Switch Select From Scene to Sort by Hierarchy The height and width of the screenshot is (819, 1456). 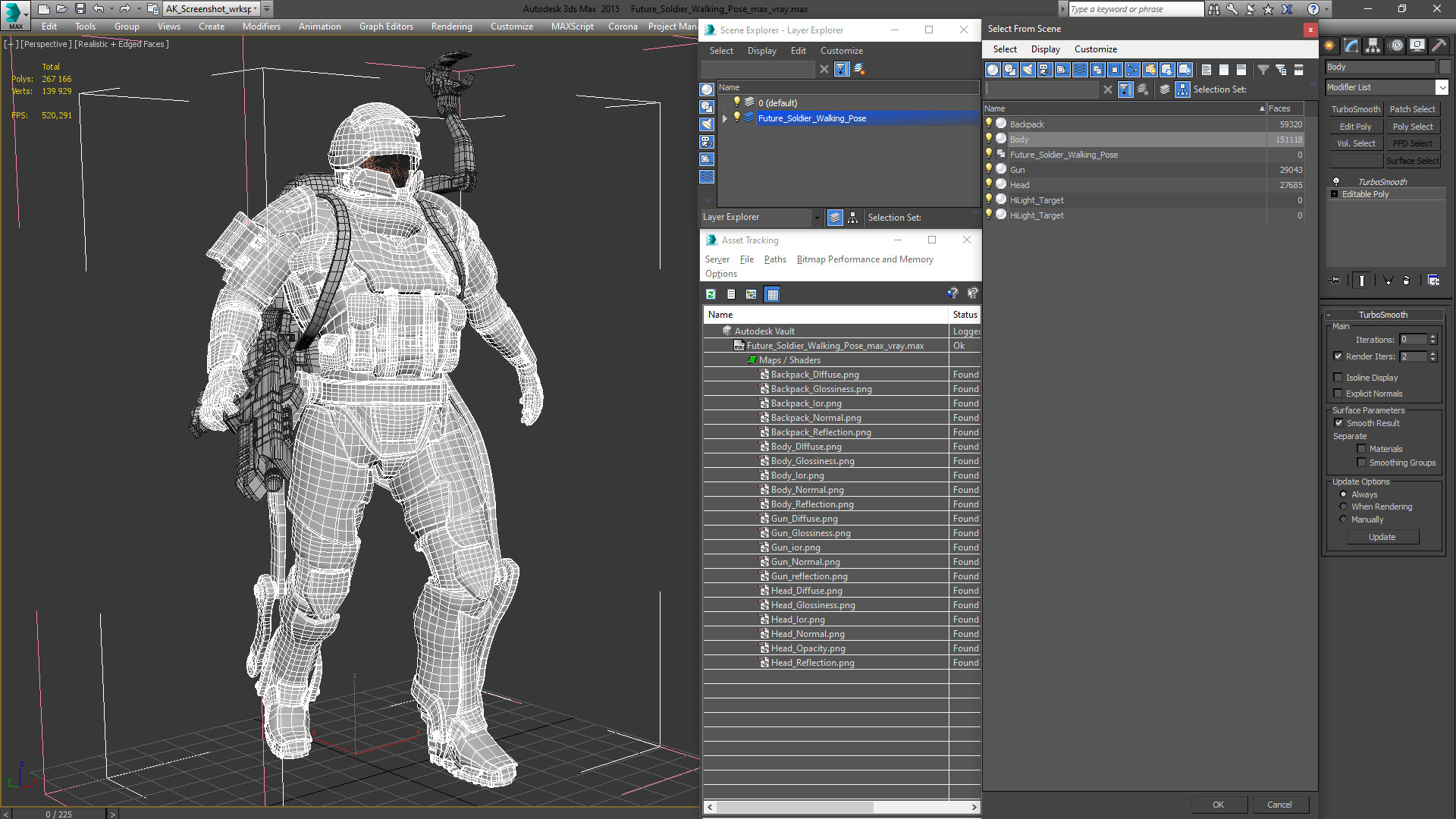tap(1183, 89)
